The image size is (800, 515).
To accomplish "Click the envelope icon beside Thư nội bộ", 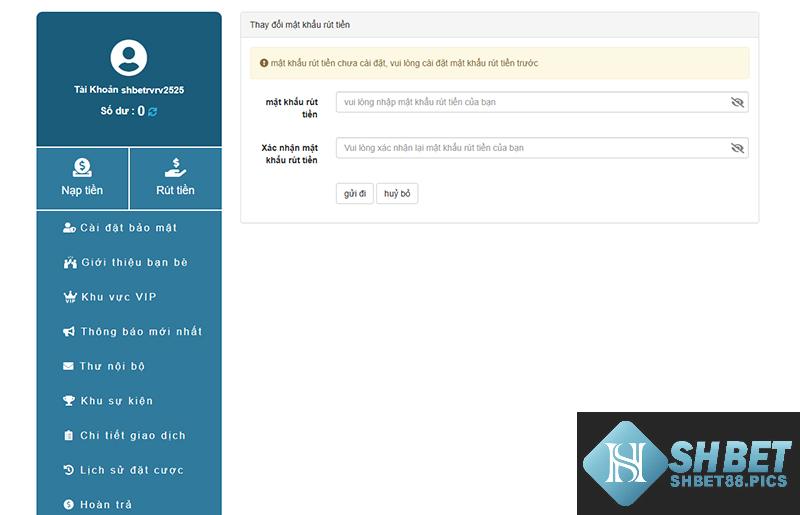I will [x=68, y=367].
